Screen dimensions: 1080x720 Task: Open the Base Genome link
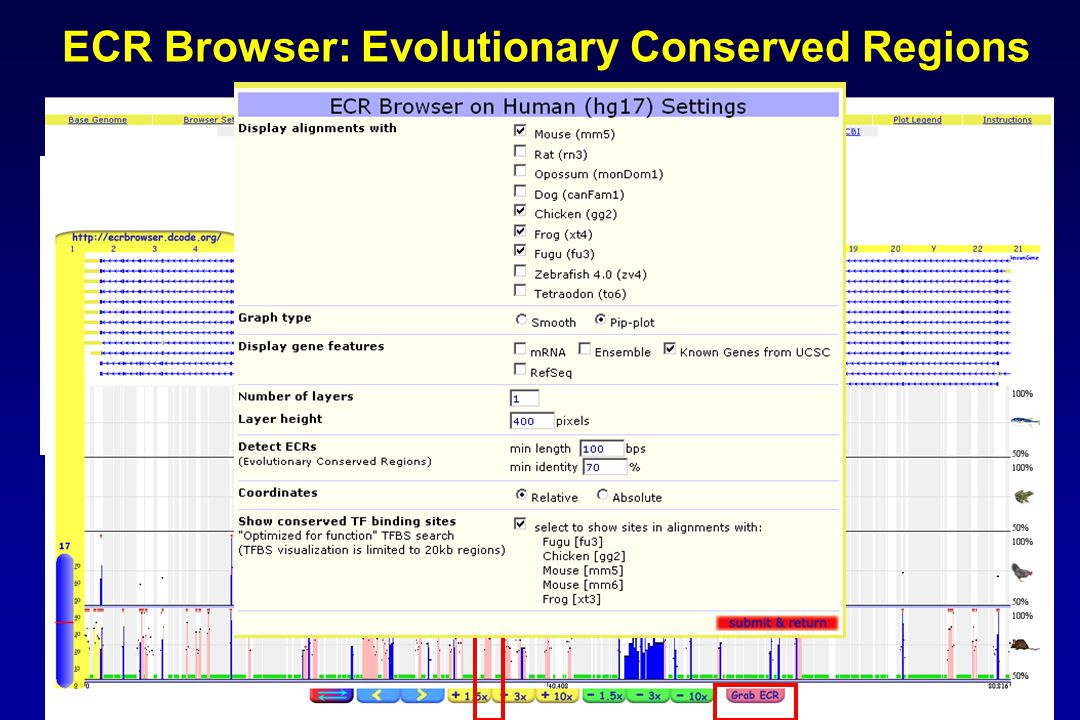tap(97, 120)
